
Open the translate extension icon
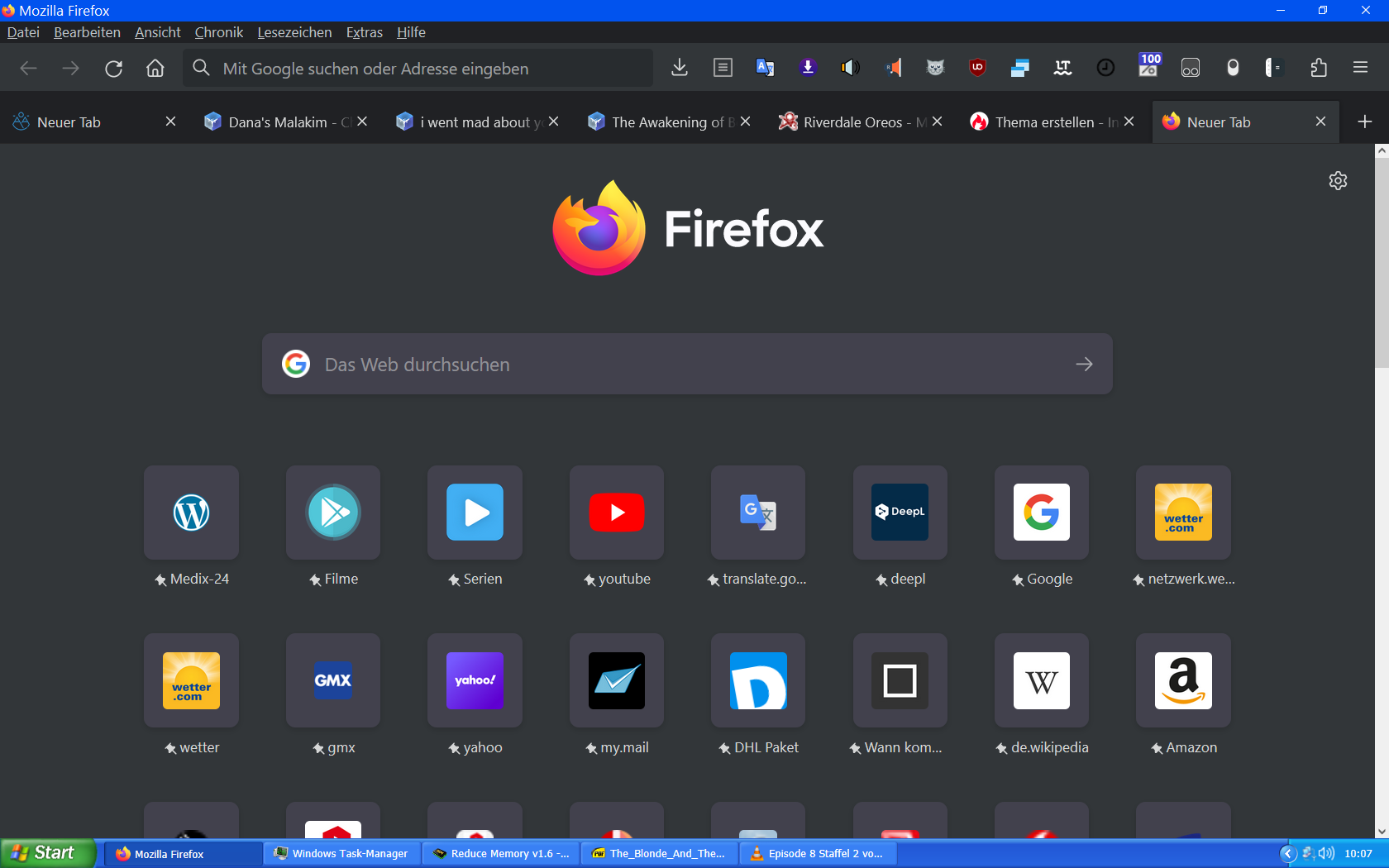(x=765, y=68)
